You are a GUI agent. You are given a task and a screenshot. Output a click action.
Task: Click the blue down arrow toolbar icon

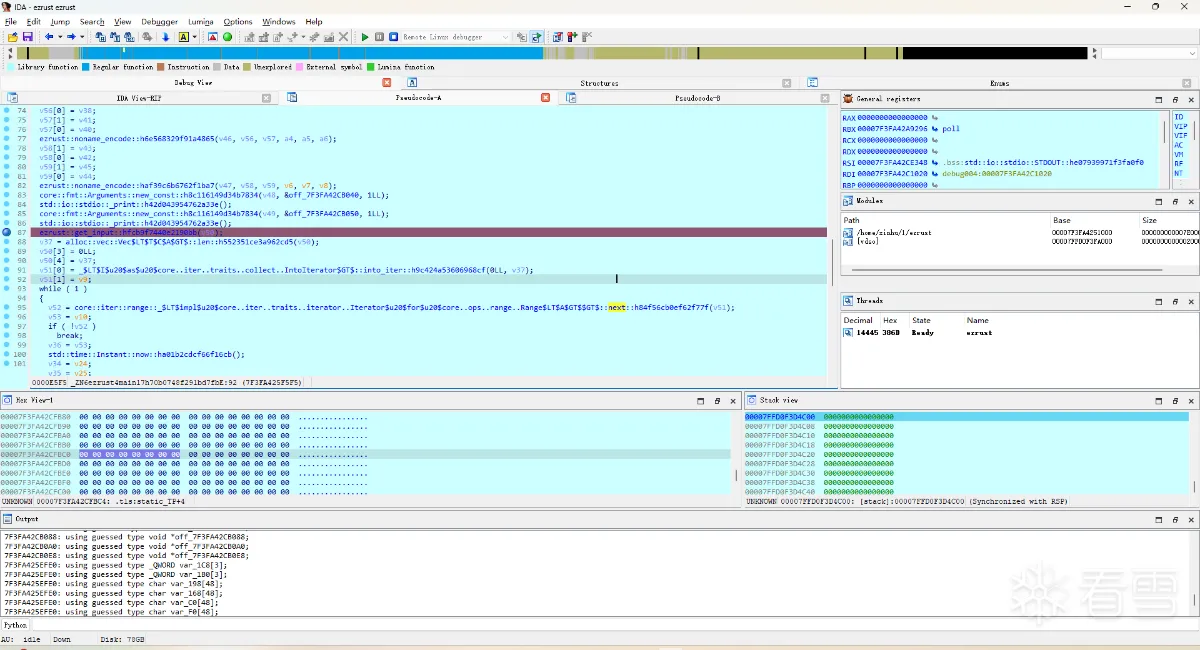tap(166, 37)
